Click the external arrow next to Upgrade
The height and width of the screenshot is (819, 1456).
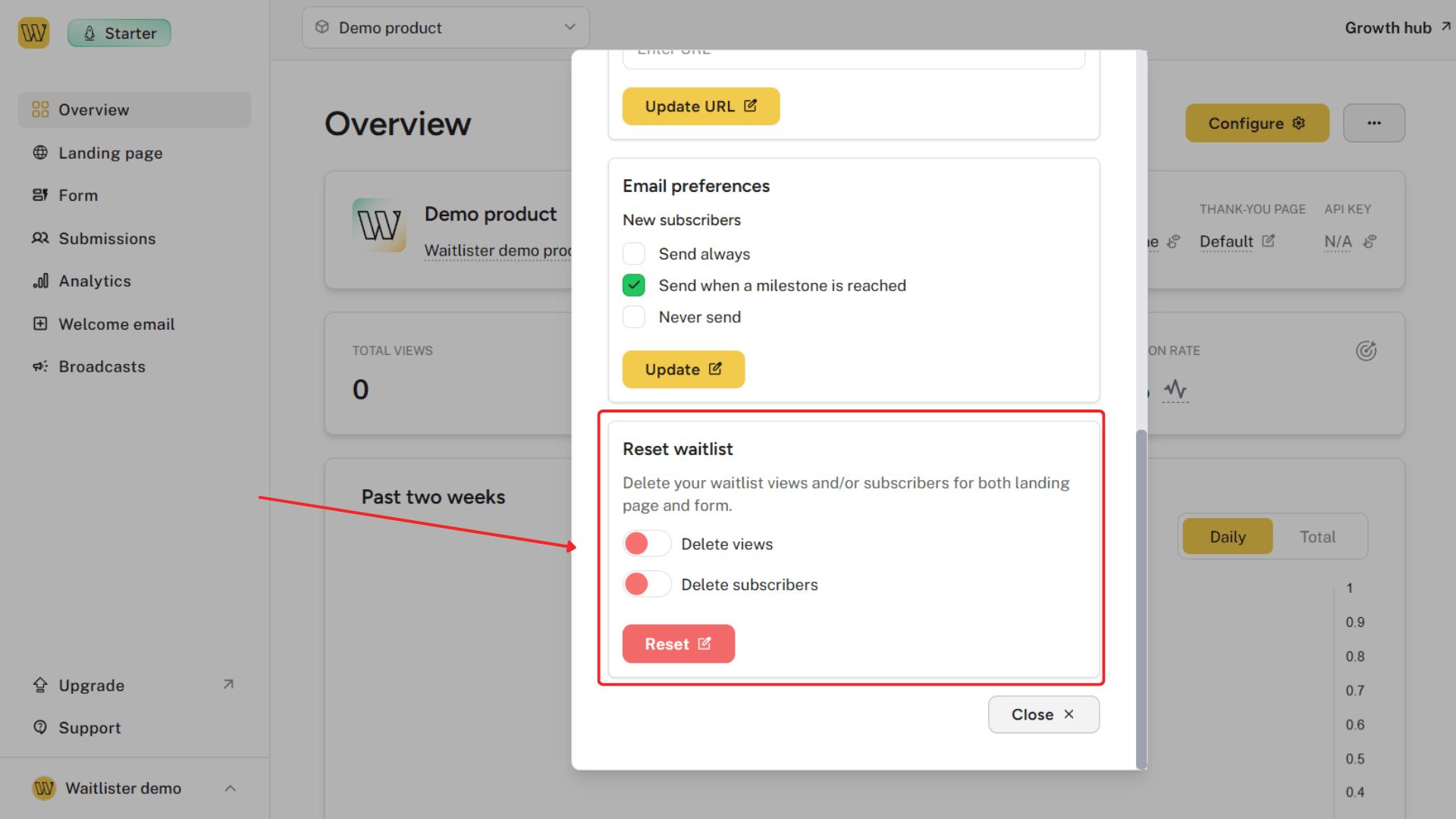(228, 684)
